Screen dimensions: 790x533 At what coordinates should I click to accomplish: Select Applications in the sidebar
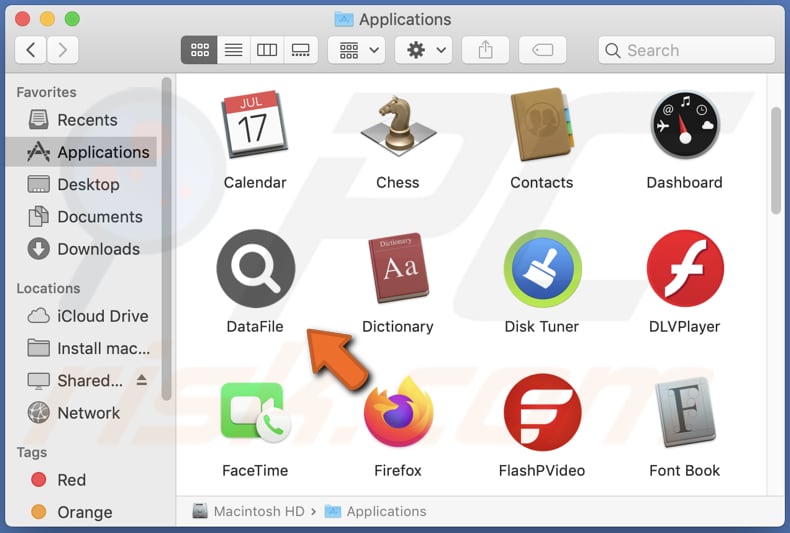click(x=82, y=152)
